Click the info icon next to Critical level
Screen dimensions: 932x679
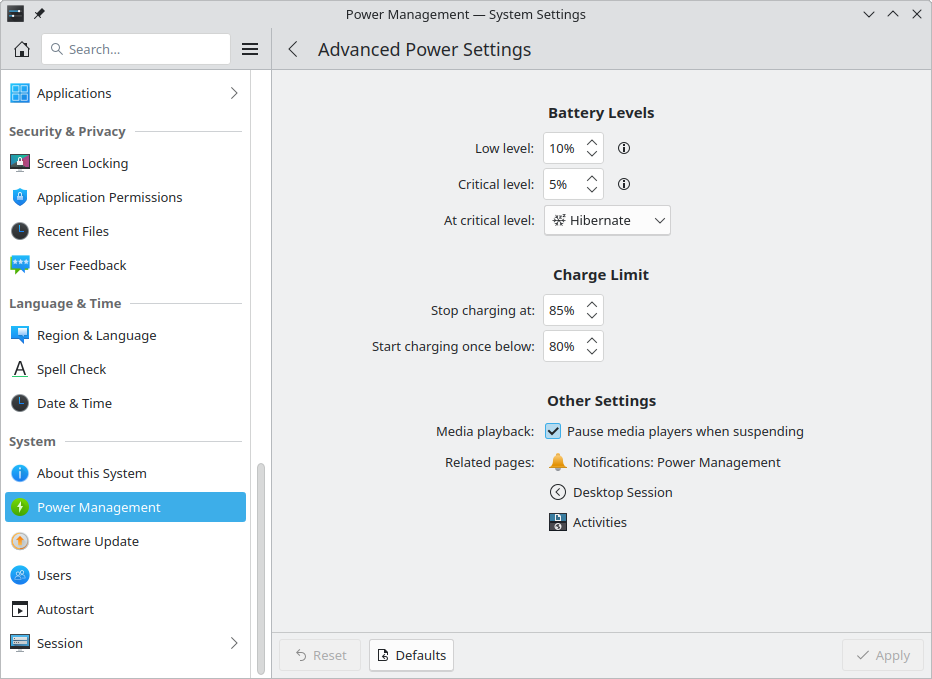click(624, 184)
